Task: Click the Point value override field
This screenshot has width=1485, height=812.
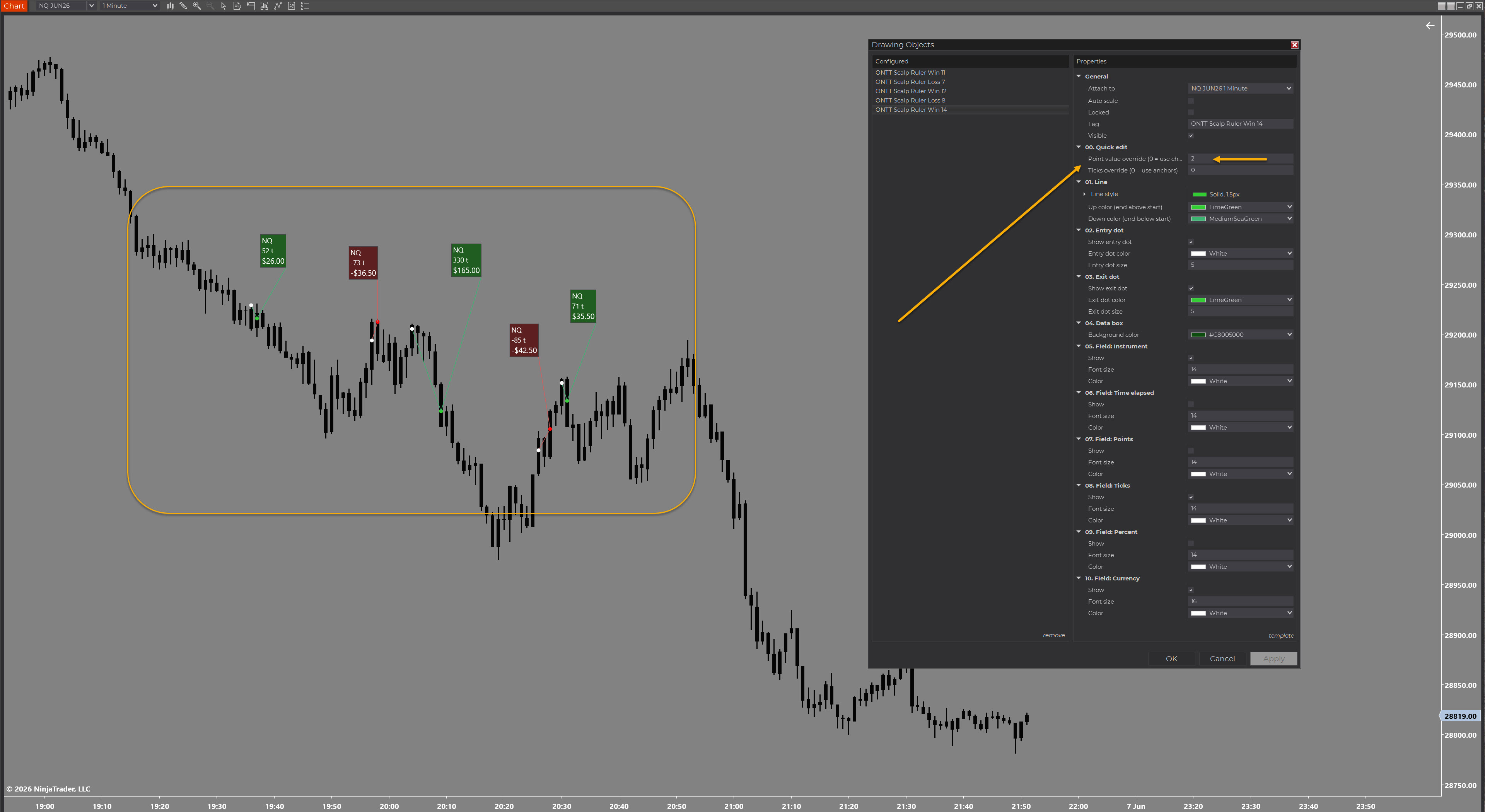Action: (1241, 159)
